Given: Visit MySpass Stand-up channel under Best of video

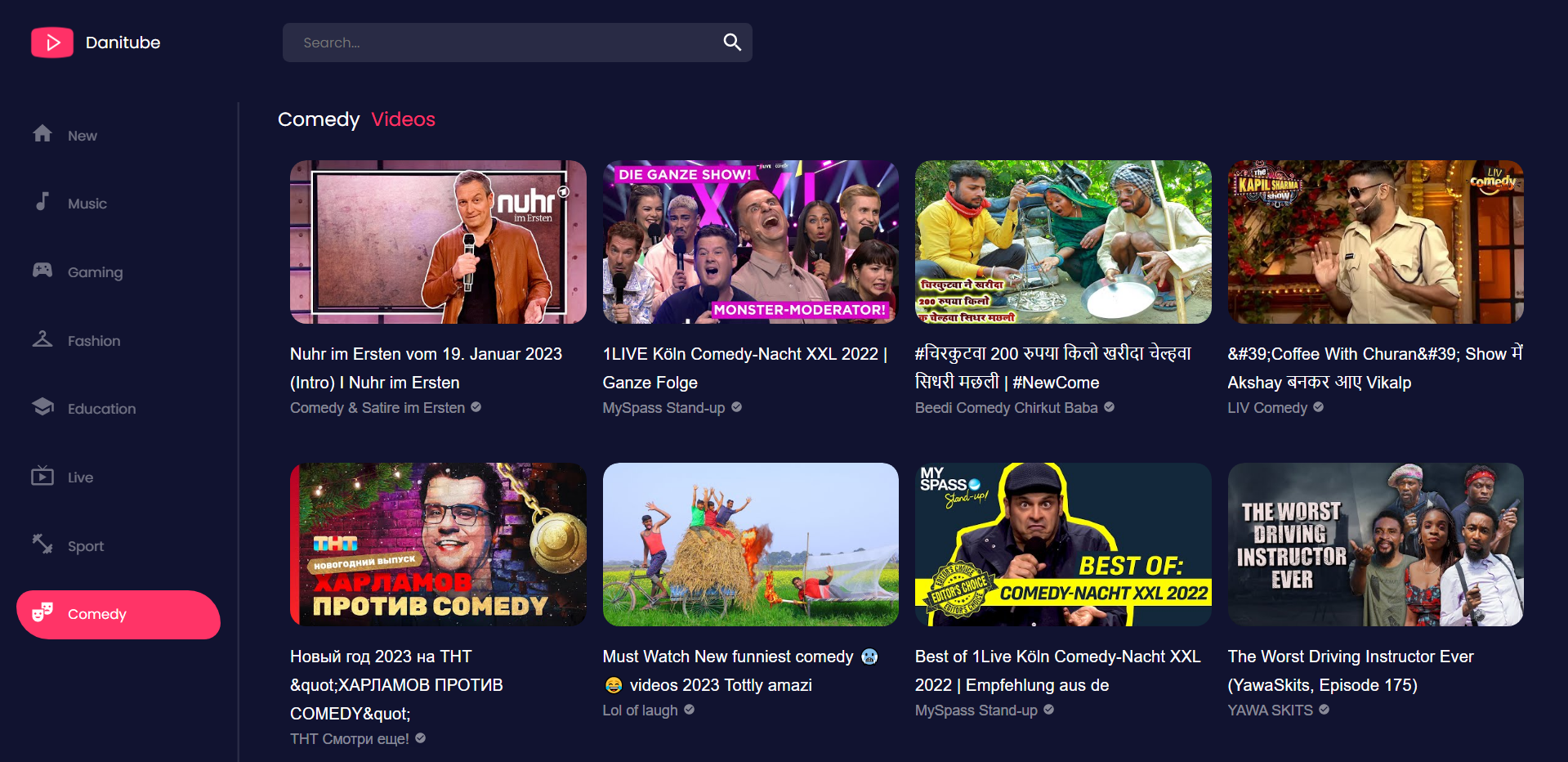Looking at the screenshot, I should pyautogui.click(x=976, y=710).
